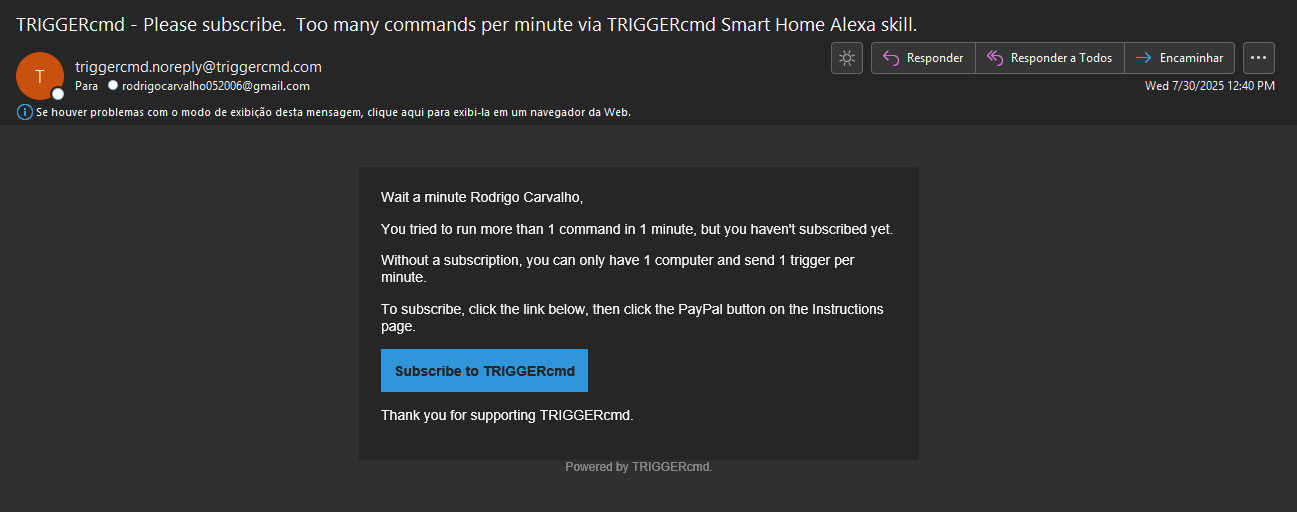Click the "Wait a minute Rodrigo Carvalho" greeting
This screenshot has width=1297, height=512.
482,197
